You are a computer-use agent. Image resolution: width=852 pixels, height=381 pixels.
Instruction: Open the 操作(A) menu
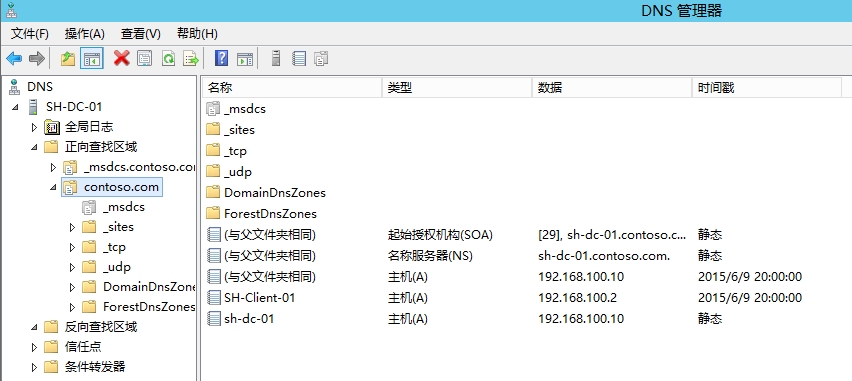coord(84,34)
